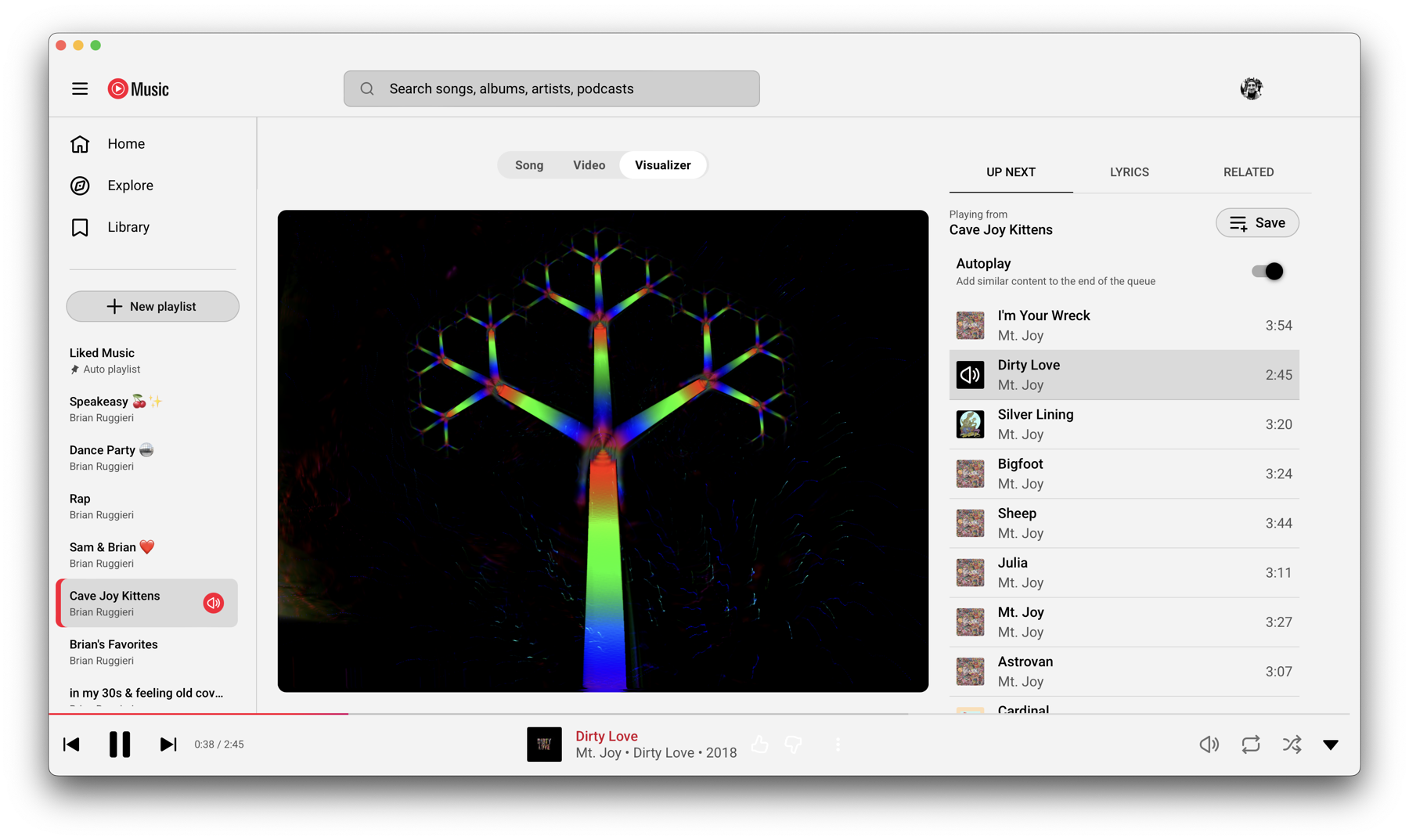The height and width of the screenshot is (840, 1409).
Task: Click the Home icon in sidebar
Action: point(80,144)
